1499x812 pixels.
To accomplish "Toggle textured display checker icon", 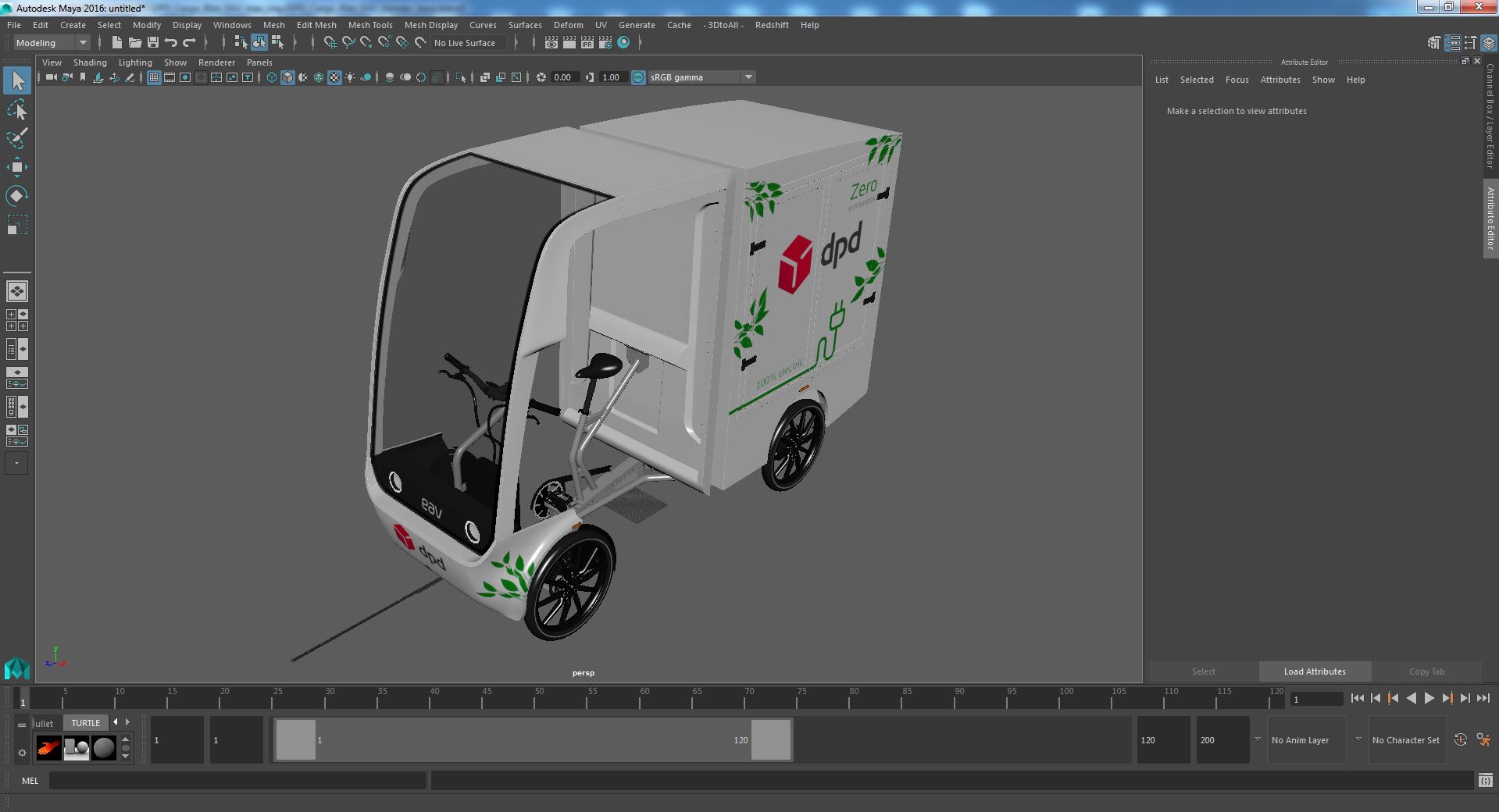I will (334, 77).
